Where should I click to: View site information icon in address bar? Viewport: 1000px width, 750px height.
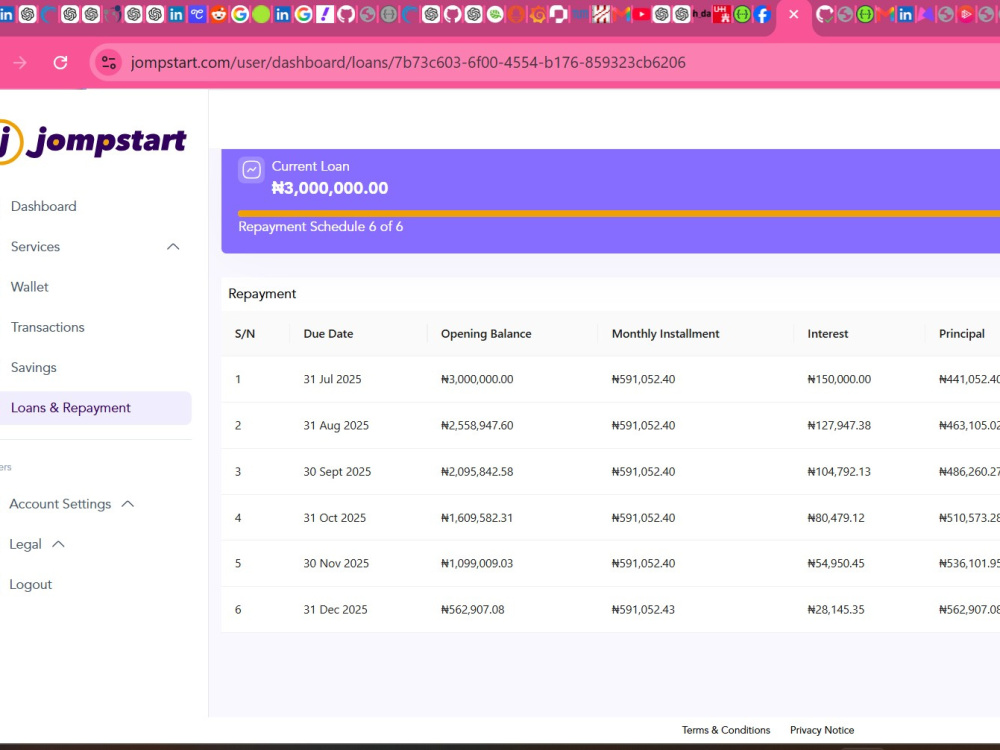click(109, 62)
